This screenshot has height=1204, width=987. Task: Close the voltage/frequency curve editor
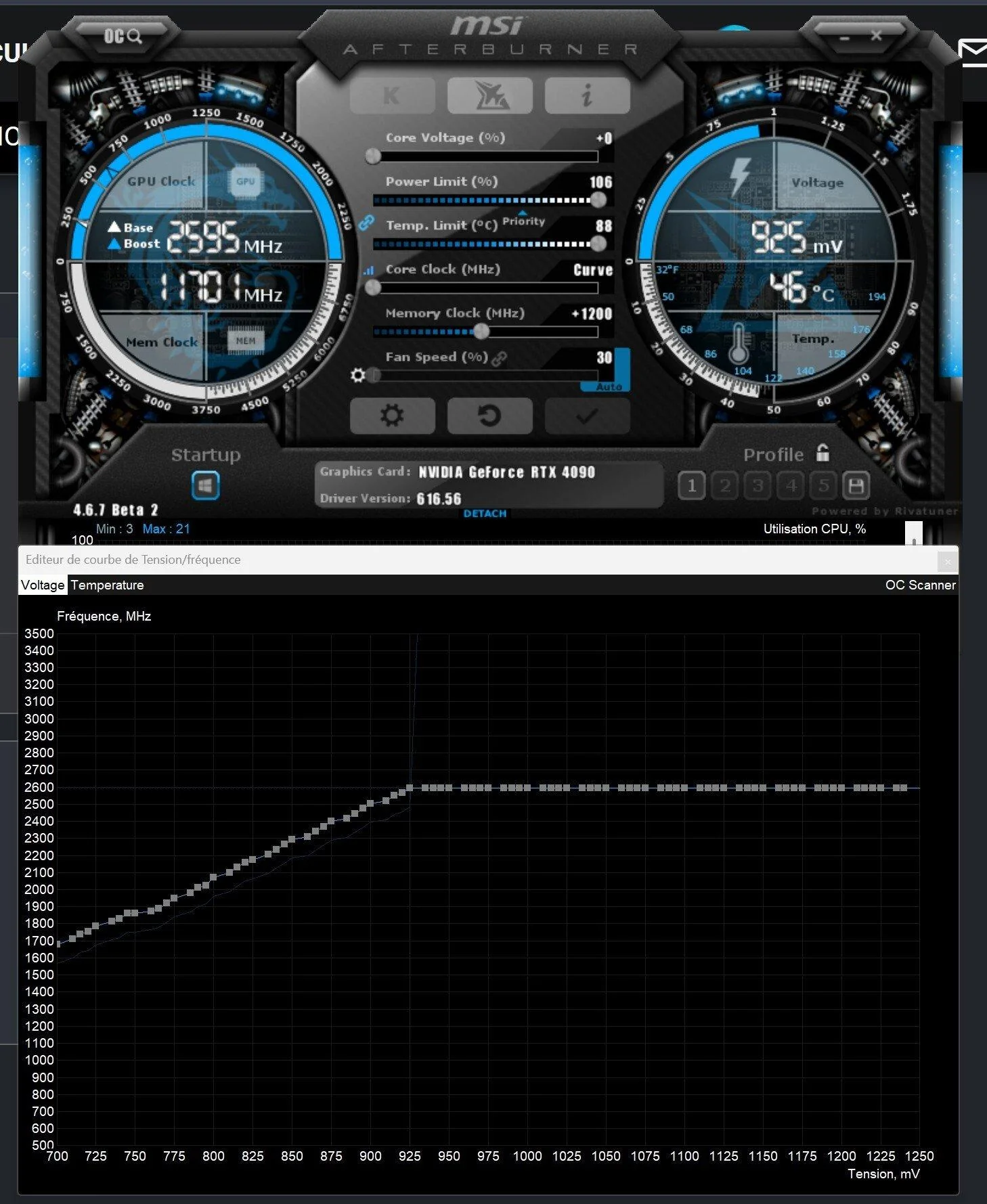[x=948, y=561]
